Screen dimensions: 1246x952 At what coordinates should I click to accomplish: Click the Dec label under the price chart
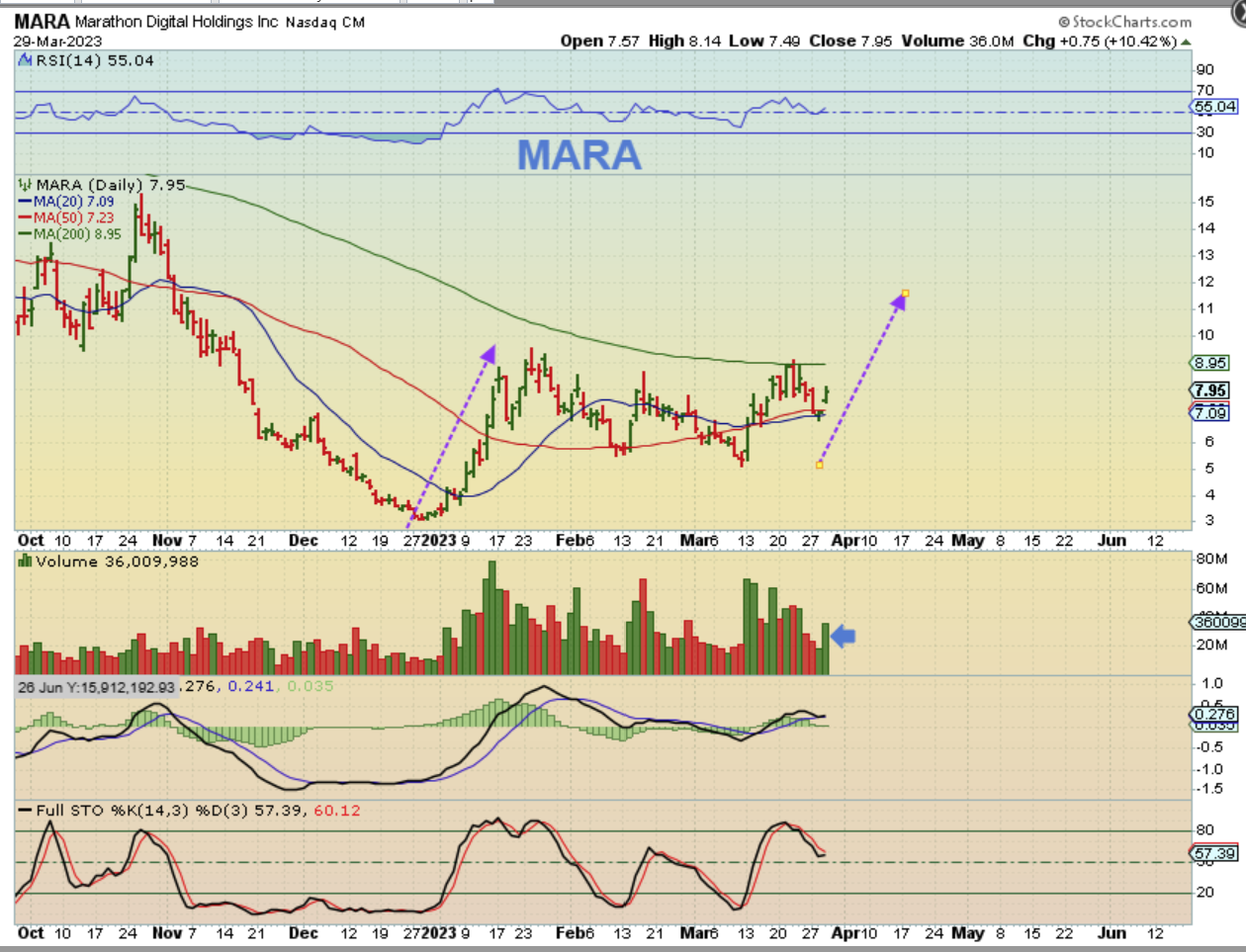tap(304, 540)
